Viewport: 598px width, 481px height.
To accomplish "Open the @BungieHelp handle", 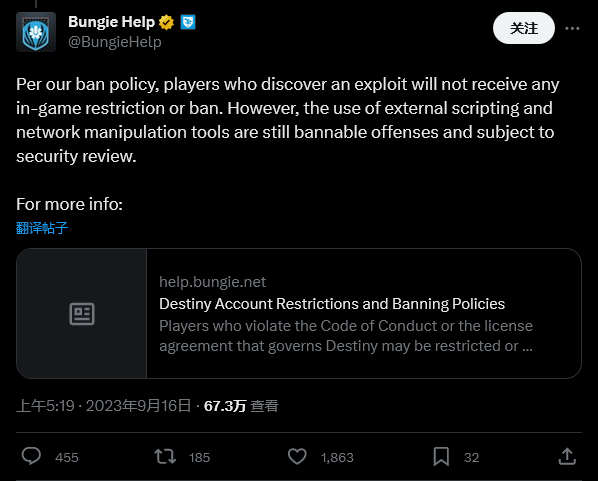I will pos(115,42).
